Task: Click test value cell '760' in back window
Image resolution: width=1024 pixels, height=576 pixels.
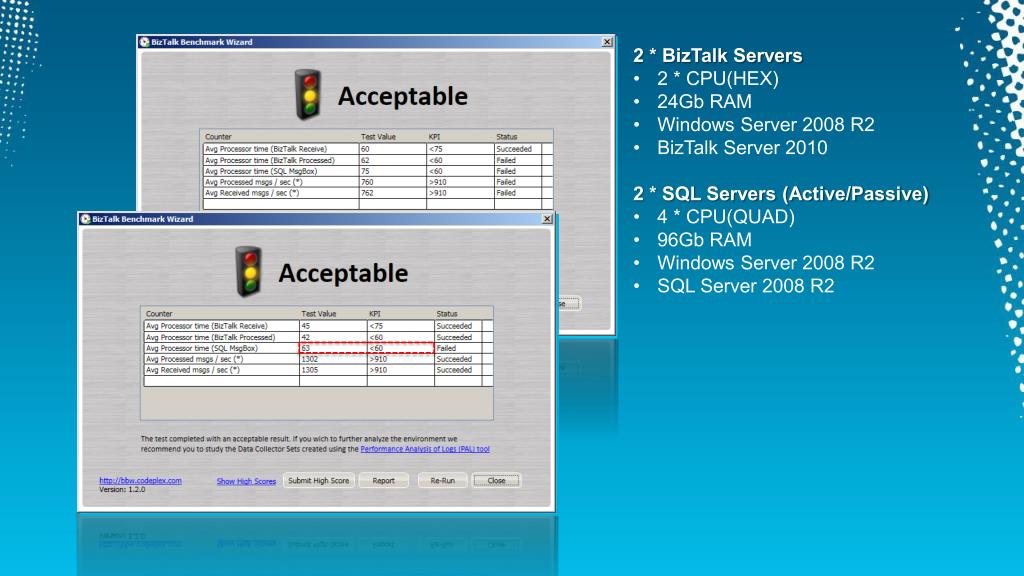Action: click(392, 182)
